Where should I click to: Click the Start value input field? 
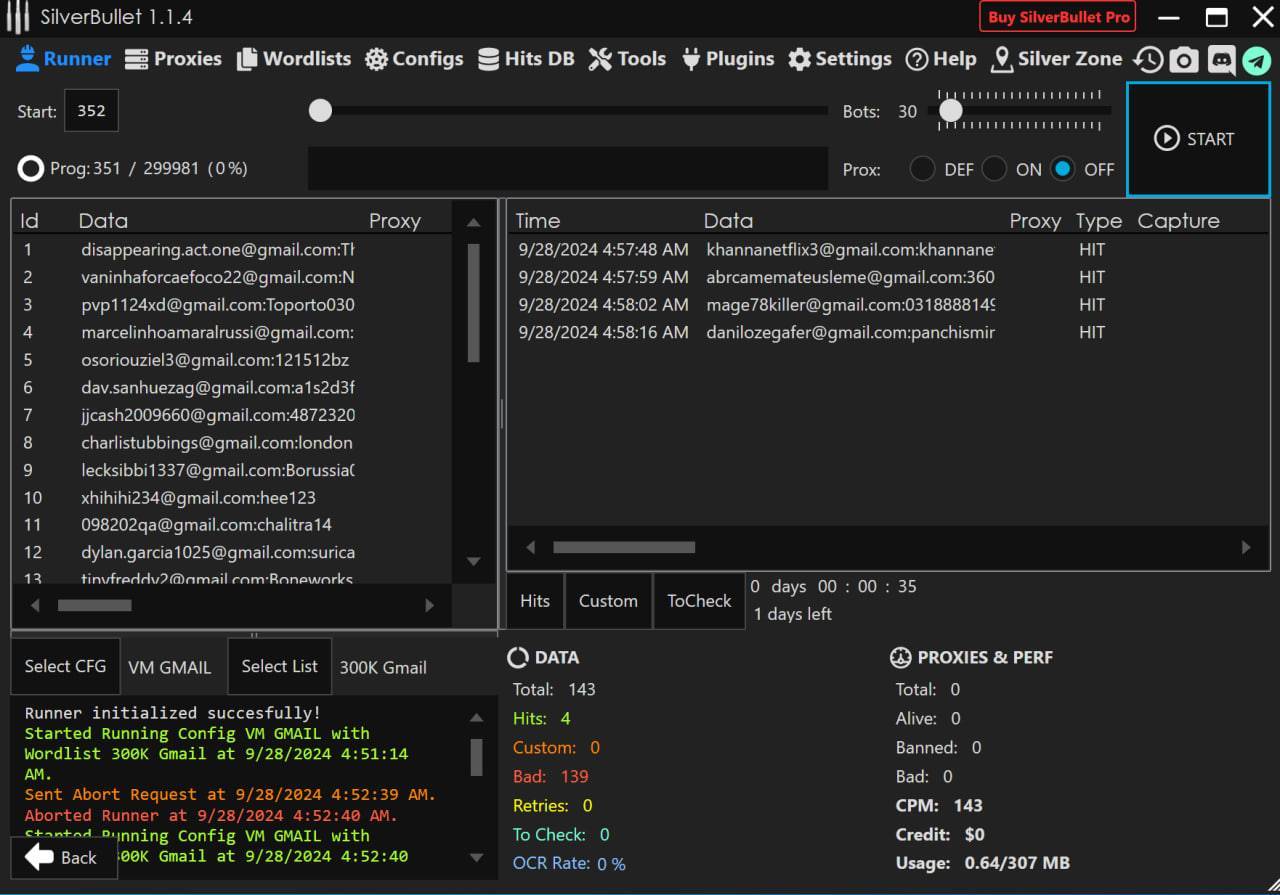click(91, 111)
